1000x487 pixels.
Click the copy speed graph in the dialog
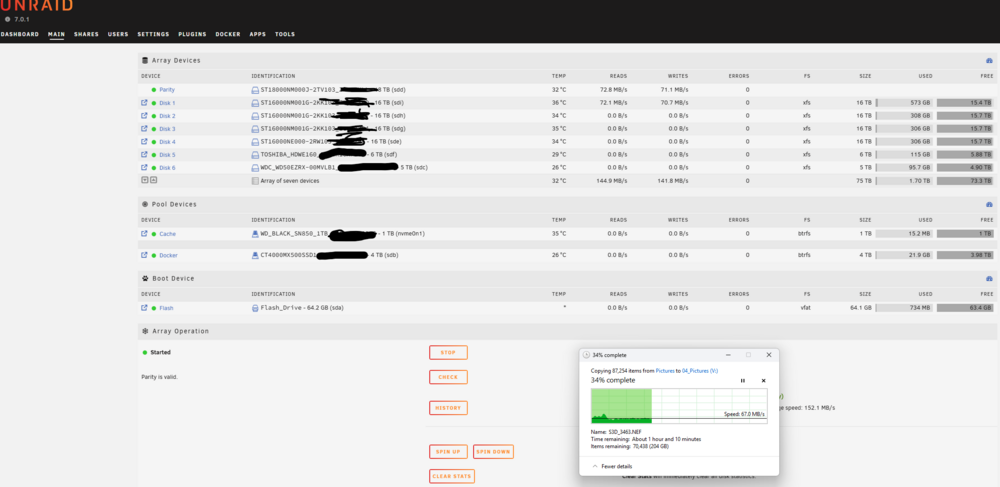[x=679, y=406]
